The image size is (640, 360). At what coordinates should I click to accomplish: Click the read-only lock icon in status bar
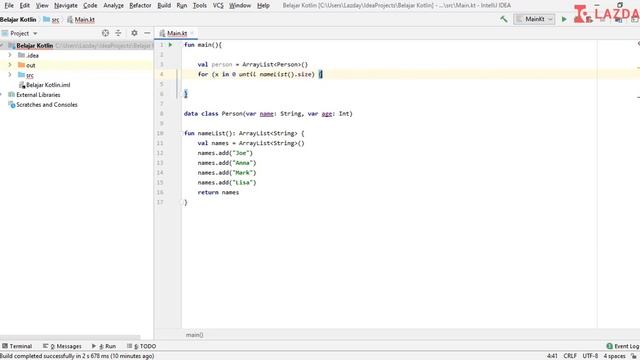point(634,356)
